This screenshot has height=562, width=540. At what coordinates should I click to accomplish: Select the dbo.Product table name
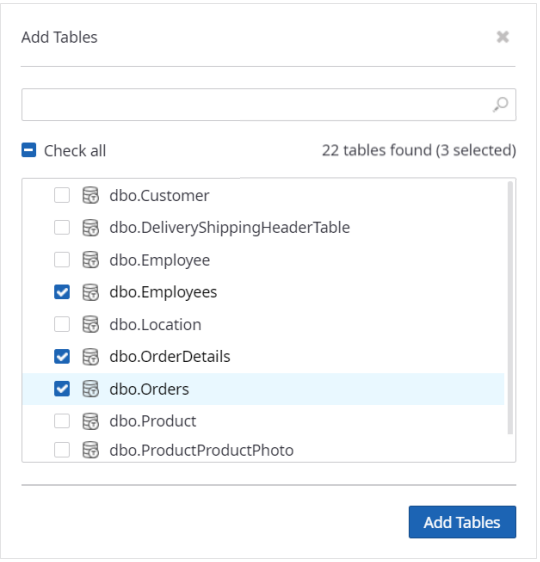click(153, 422)
